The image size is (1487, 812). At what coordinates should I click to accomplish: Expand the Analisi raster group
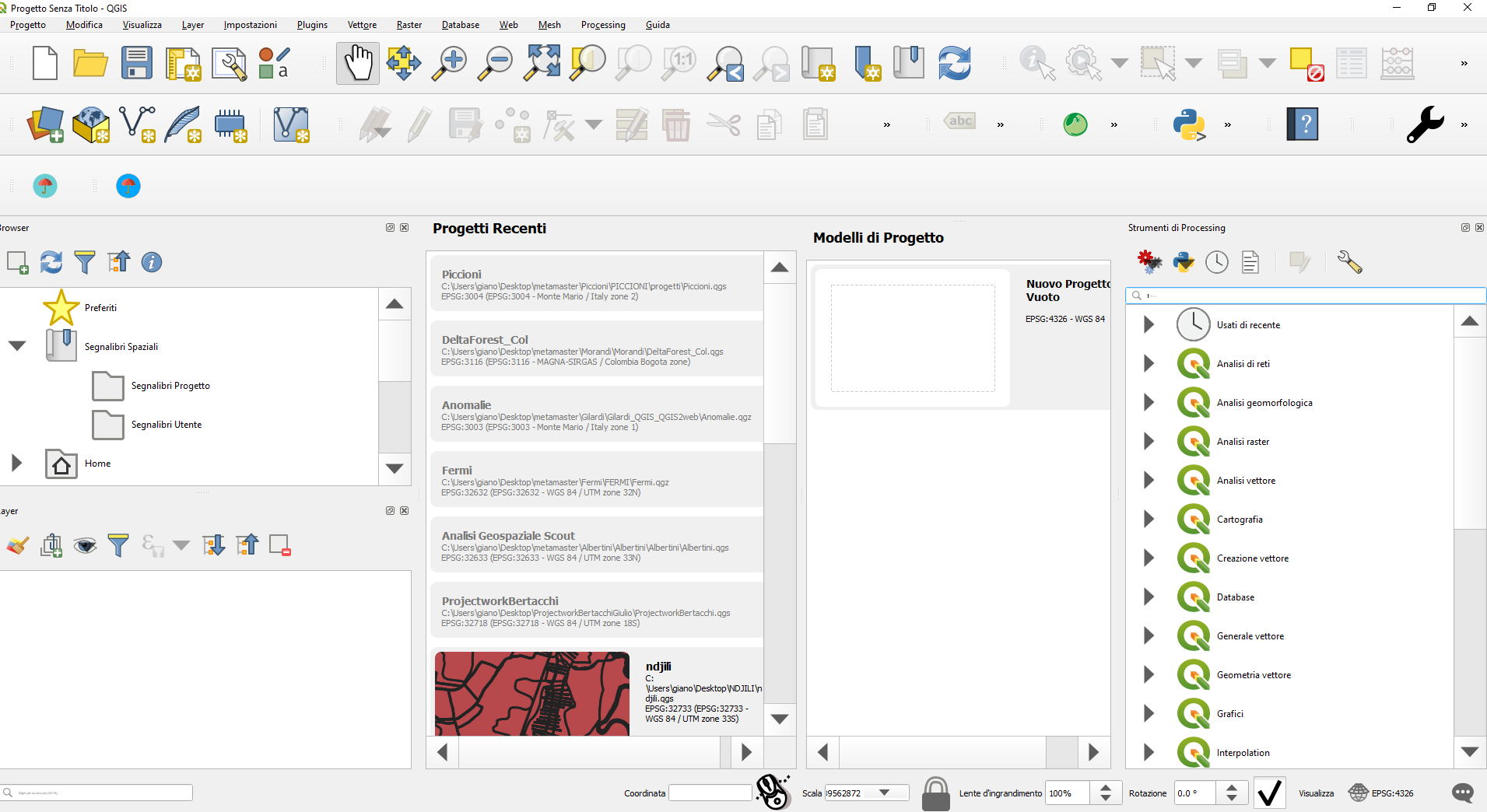pos(1149,442)
